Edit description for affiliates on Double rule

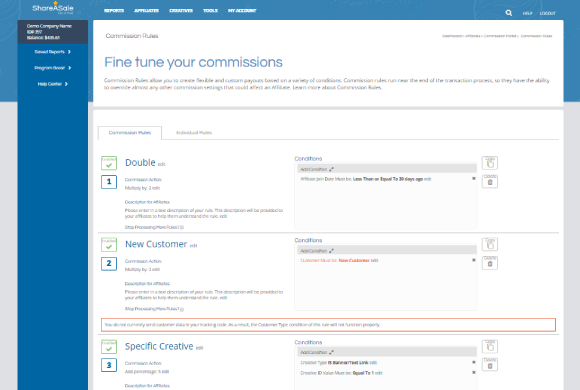223,216
